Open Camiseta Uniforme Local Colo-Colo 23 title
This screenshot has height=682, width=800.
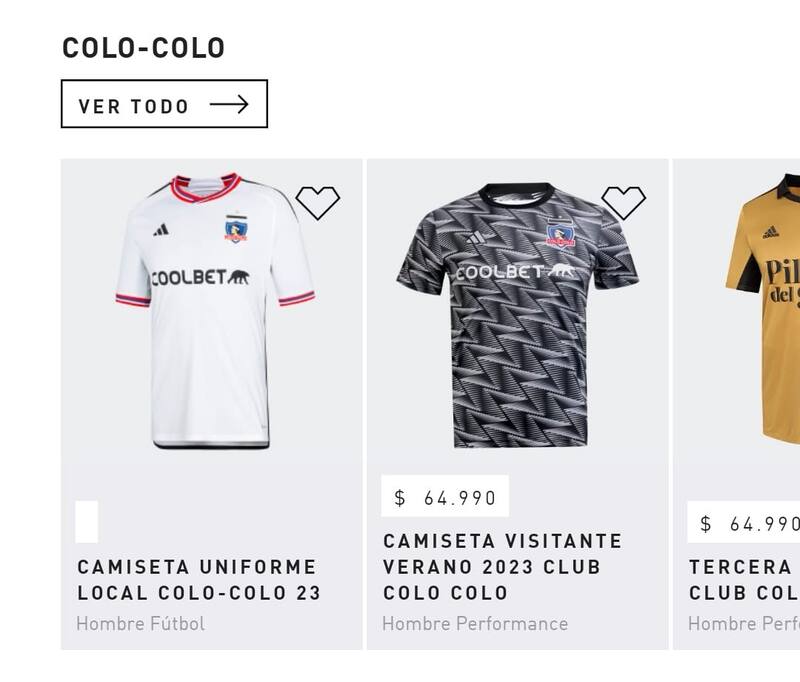tap(199, 580)
